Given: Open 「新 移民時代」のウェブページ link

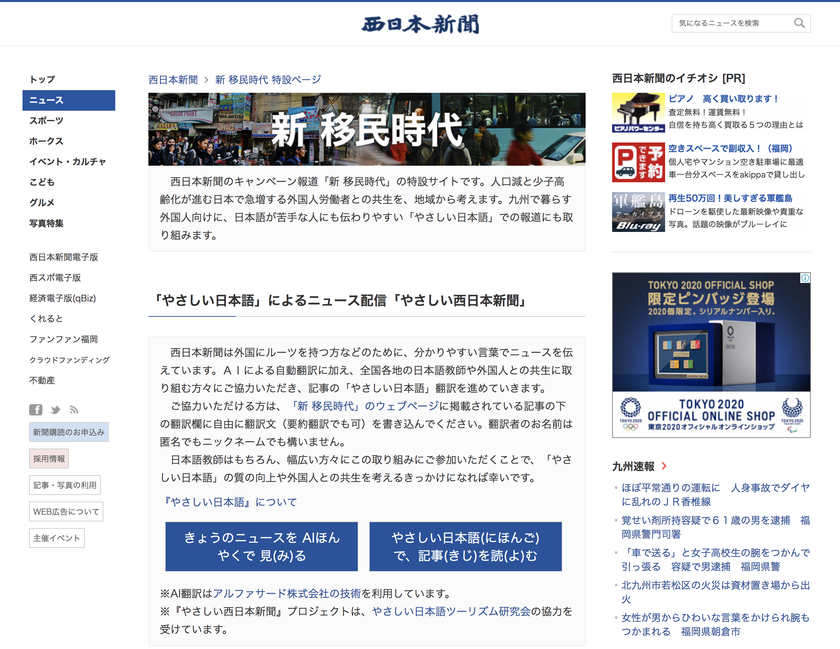Looking at the screenshot, I should 364,406.
